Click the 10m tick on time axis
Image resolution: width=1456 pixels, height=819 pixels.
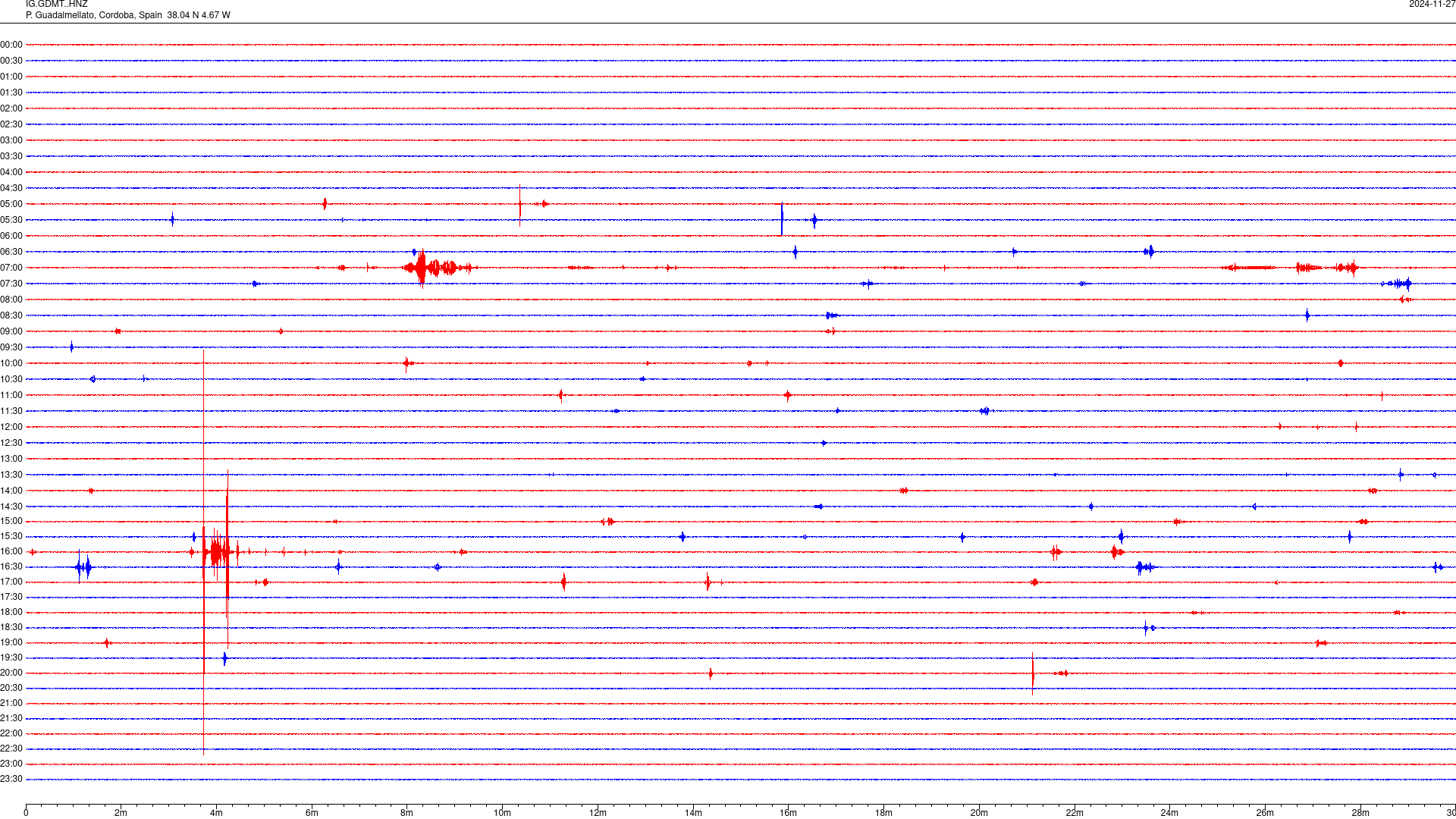502,813
